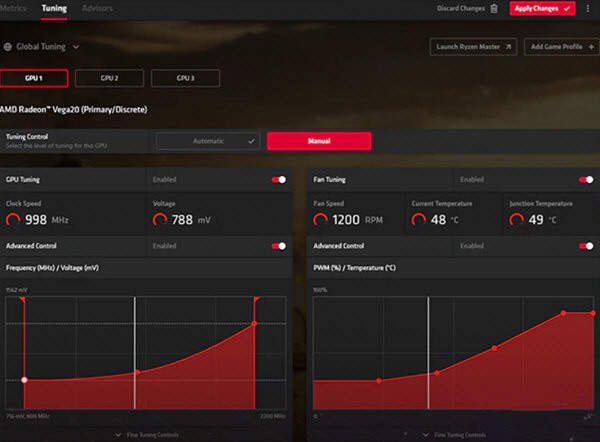
Task: Select the last fan curve point at edge
Action: click(x=593, y=313)
